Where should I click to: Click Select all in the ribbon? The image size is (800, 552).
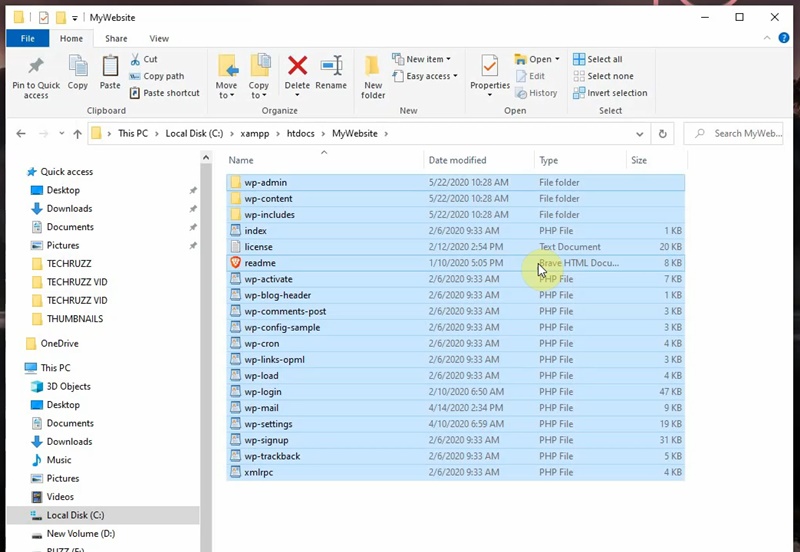597,59
